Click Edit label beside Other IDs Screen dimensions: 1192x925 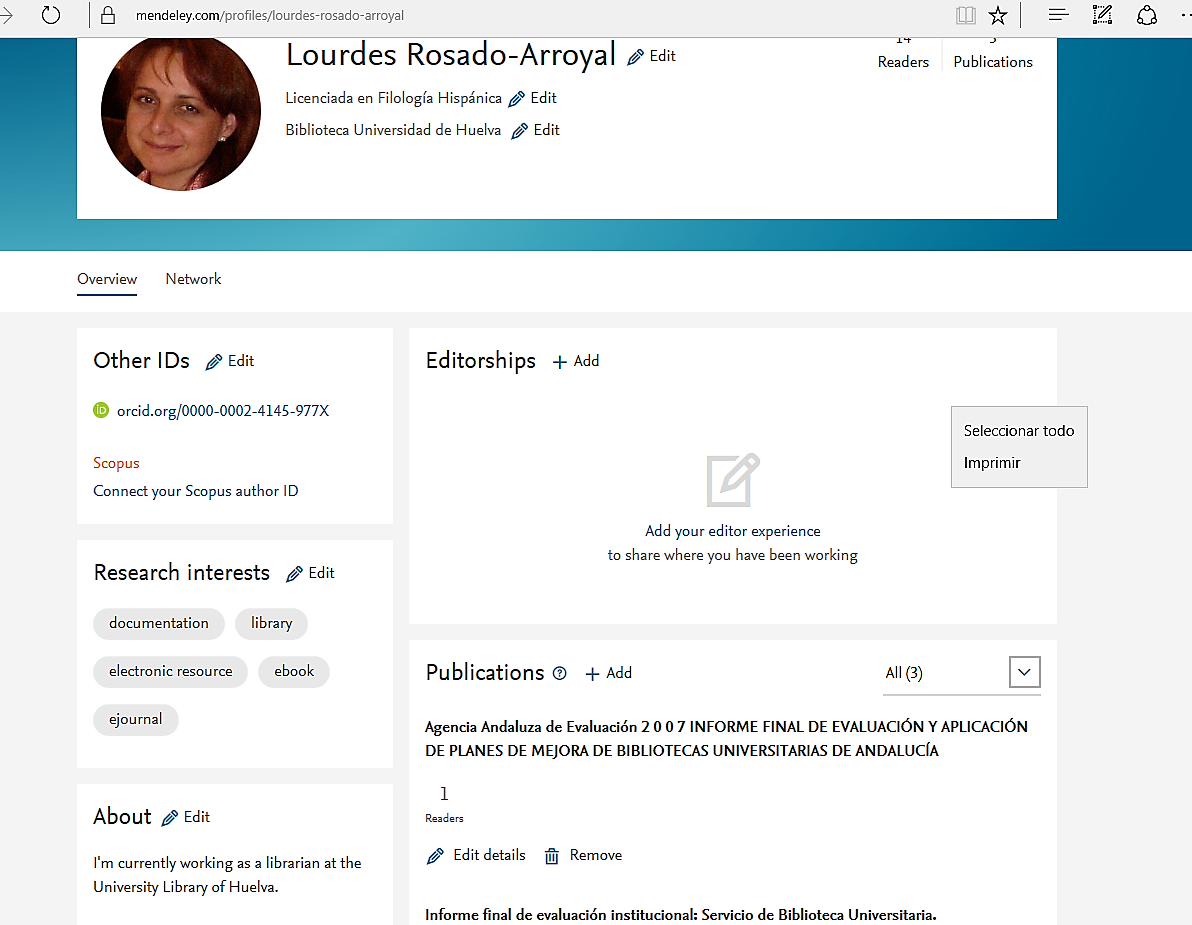(x=241, y=361)
